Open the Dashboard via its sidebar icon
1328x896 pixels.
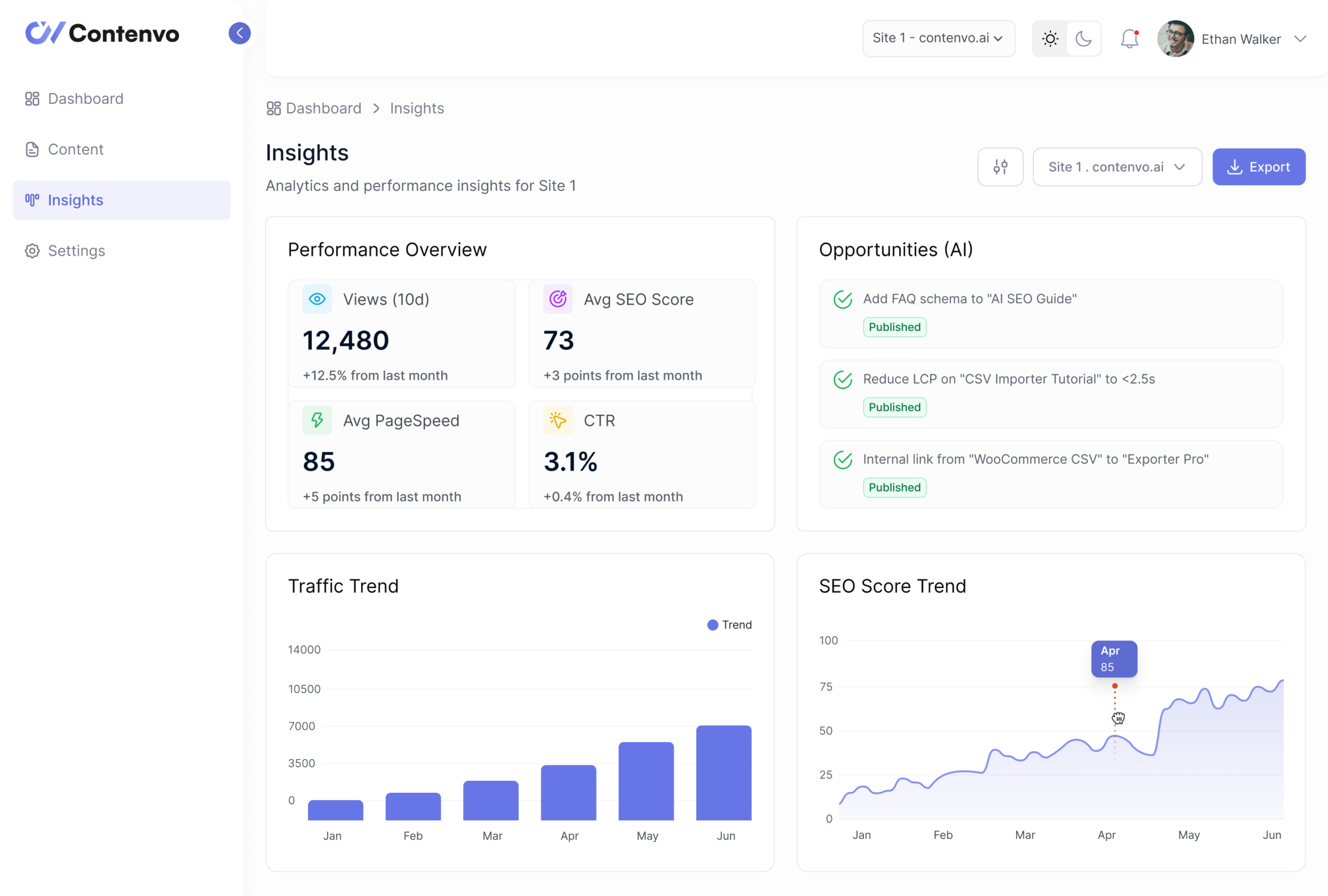pyautogui.click(x=32, y=98)
